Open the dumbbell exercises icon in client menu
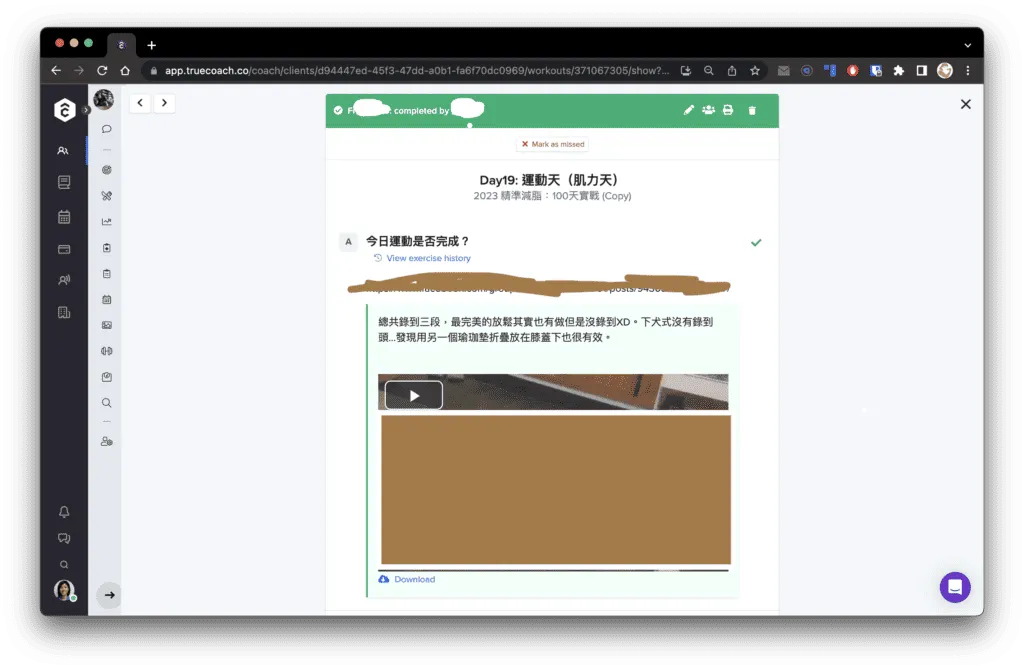Viewport: 1024px width, 669px height. [x=106, y=350]
